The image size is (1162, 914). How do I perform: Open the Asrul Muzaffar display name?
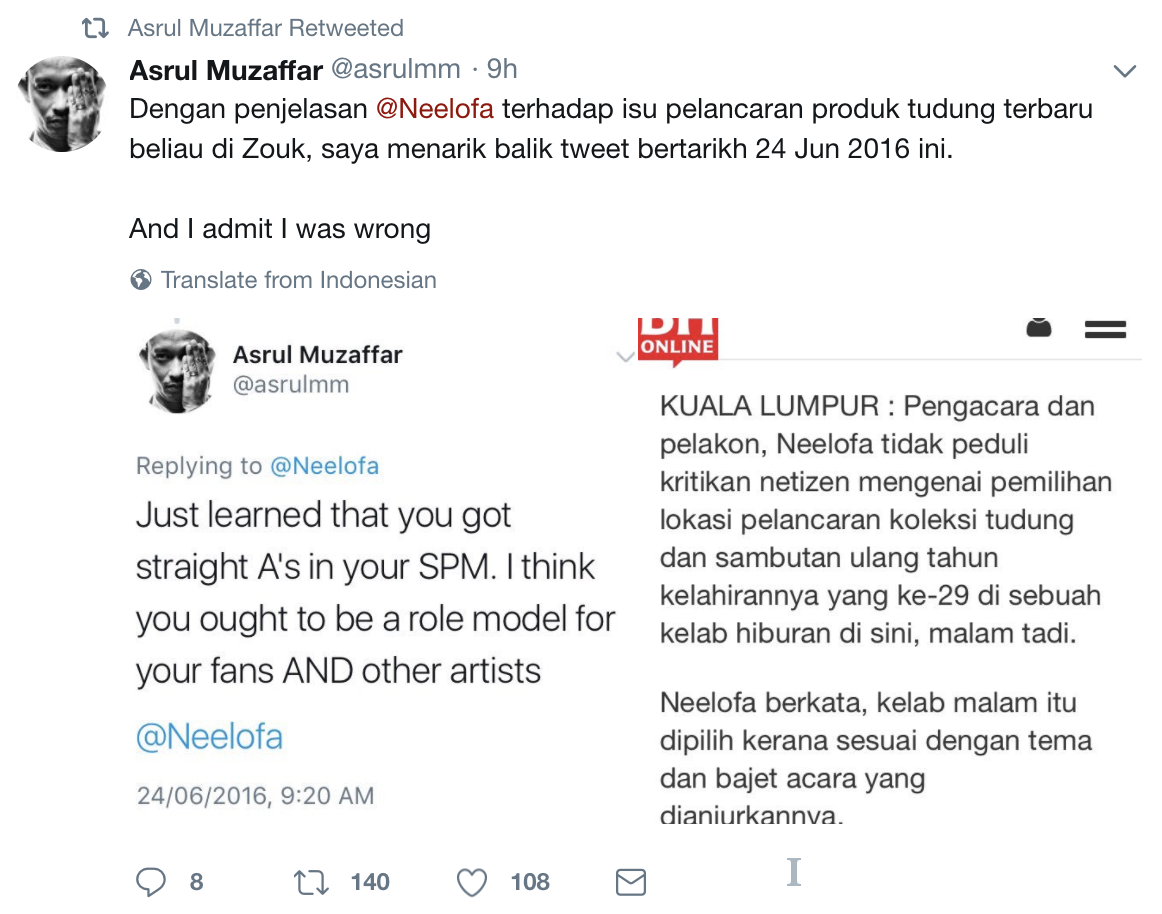coord(226,69)
